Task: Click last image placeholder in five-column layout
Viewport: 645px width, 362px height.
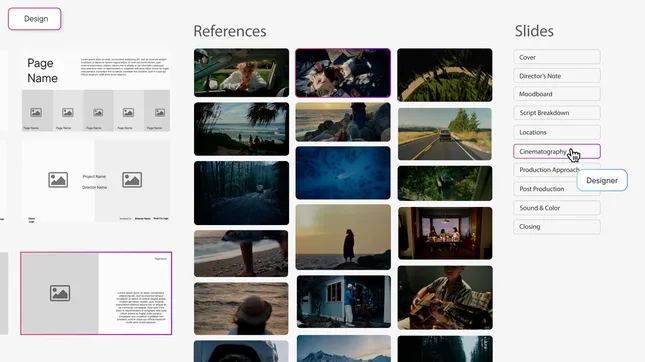Action: 160,112
